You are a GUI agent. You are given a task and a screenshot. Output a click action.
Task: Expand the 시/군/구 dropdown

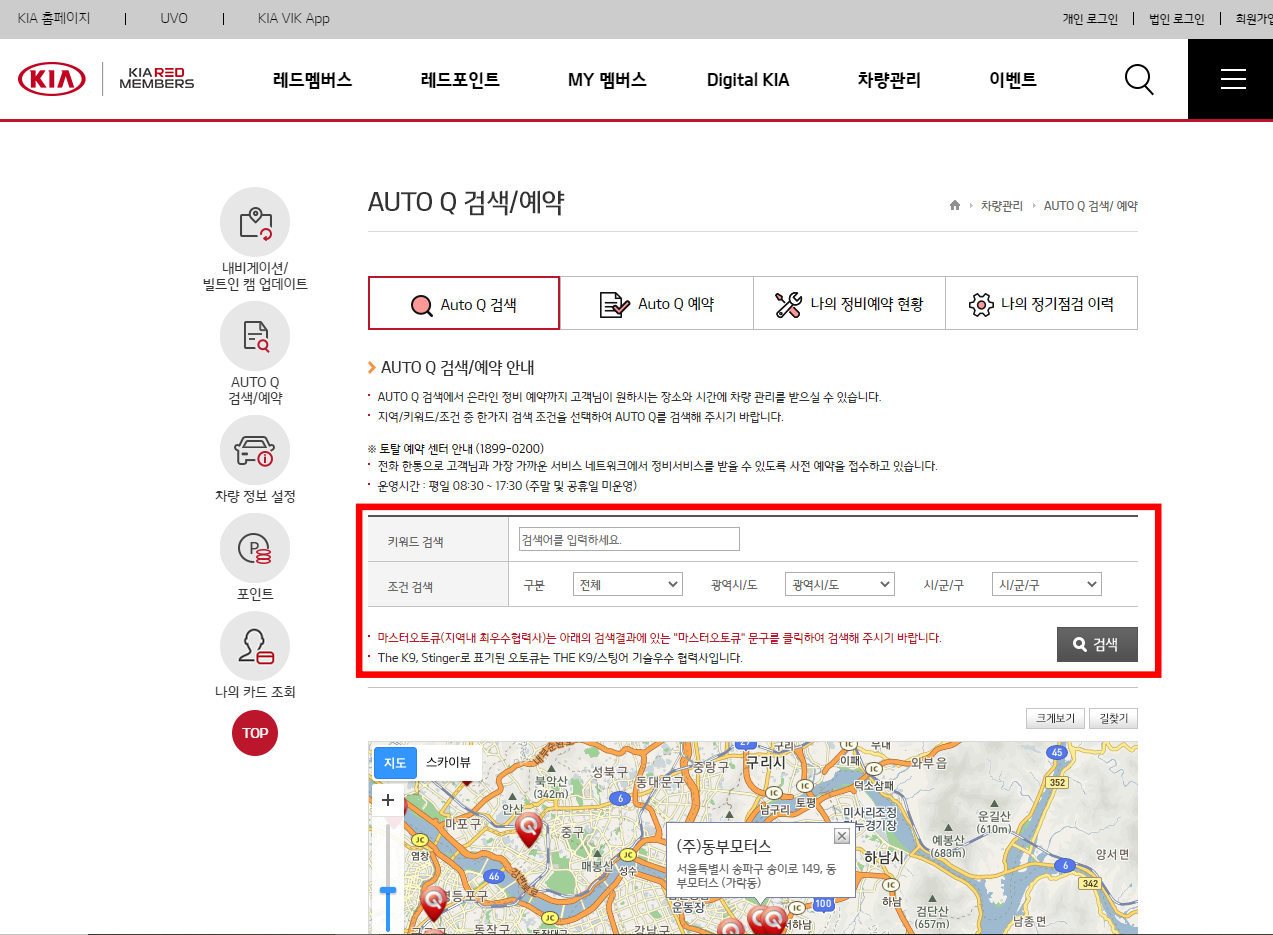[1047, 584]
